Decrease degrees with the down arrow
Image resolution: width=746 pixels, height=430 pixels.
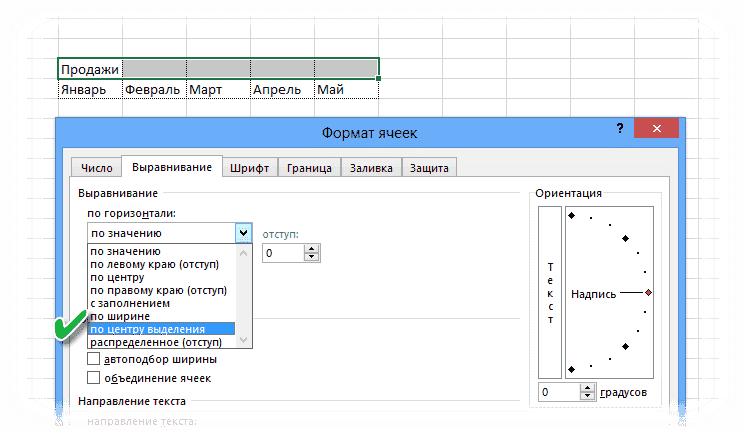pos(588,396)
